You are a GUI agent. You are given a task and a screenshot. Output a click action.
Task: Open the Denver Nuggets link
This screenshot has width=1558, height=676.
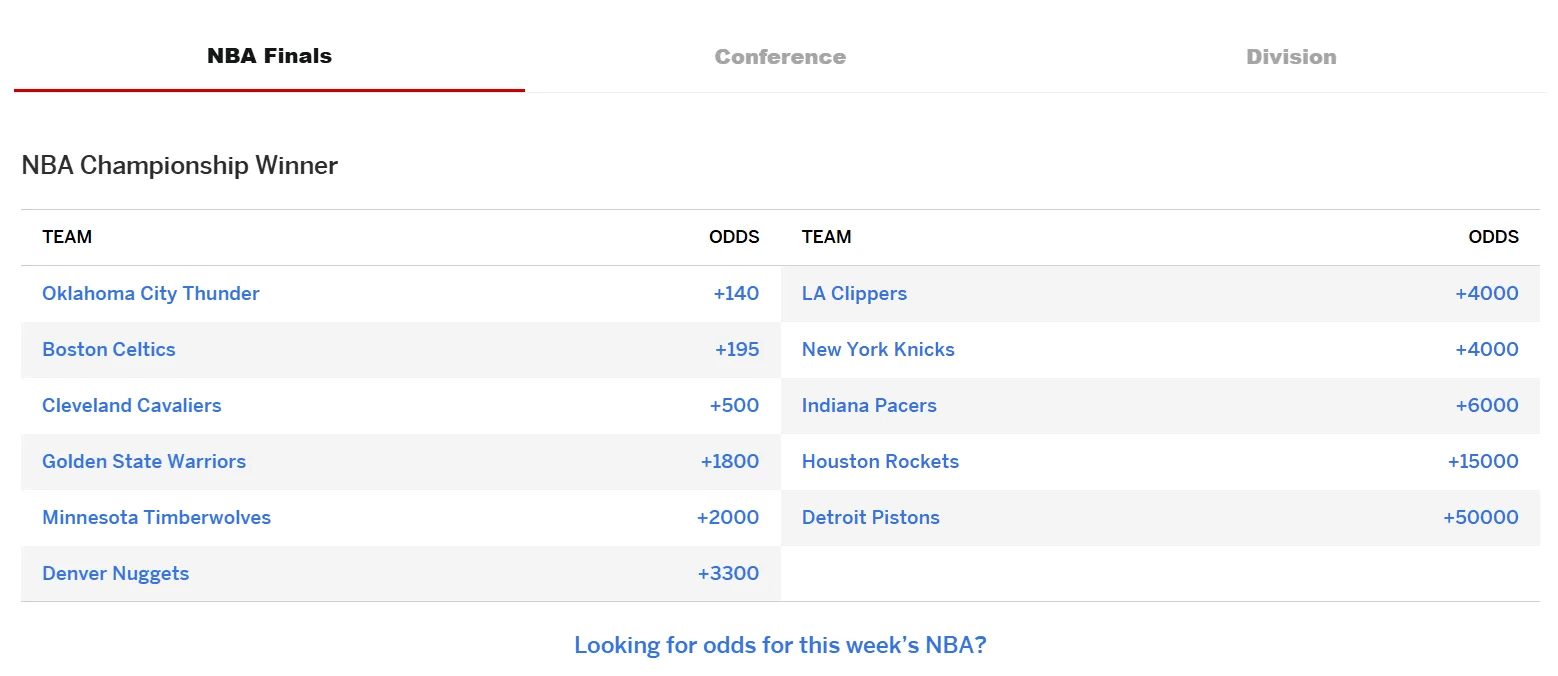[116, 573]
